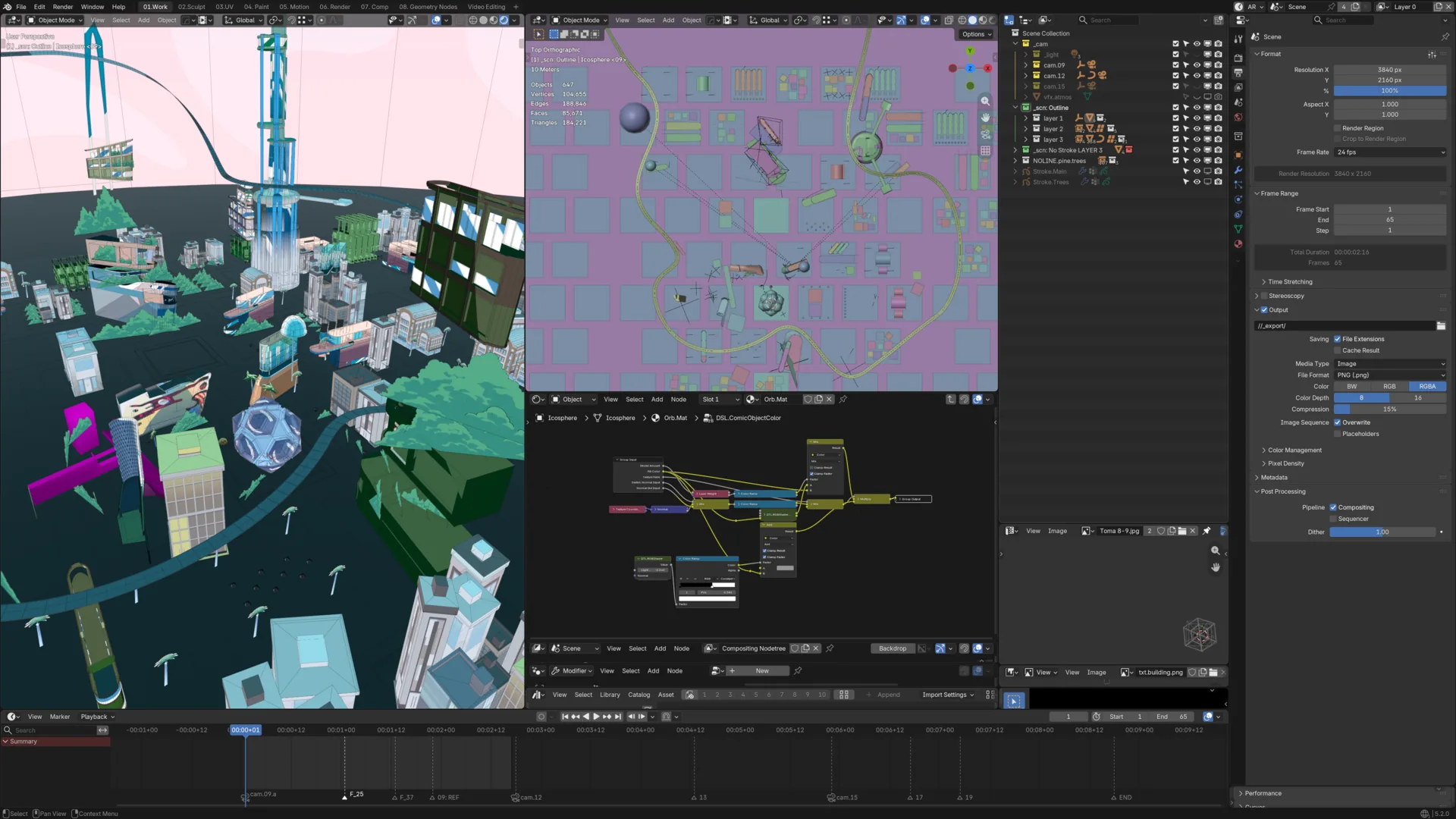Uncheck the File Extensions option
This screenshot has height=819, width=1456.
point(1337,339)
